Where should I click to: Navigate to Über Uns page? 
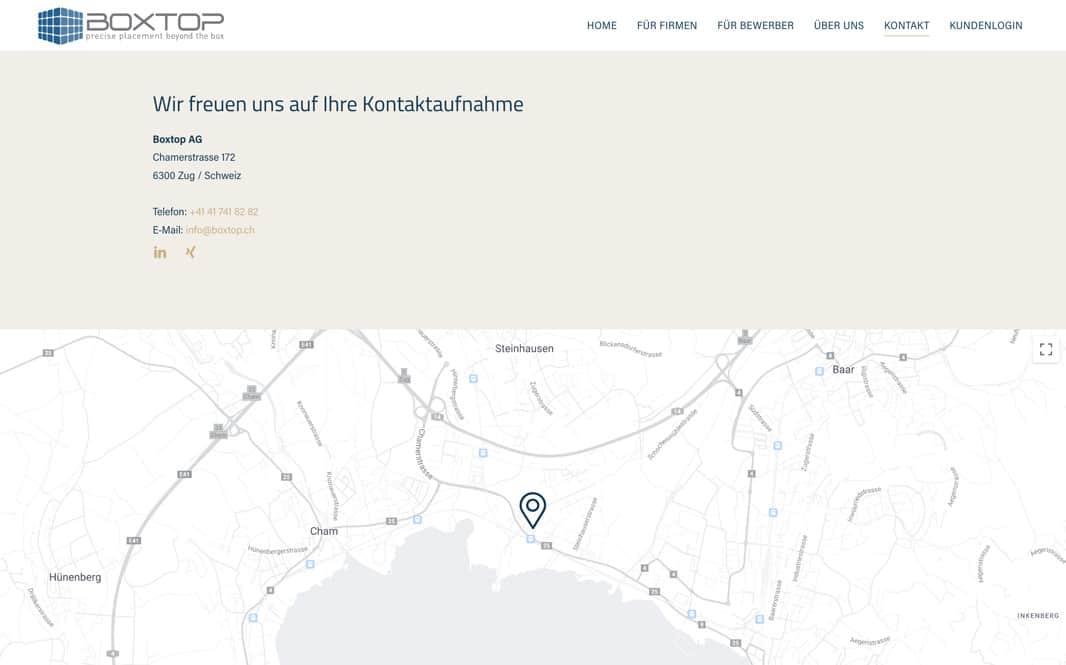pyautogui.click(x=838, y=26)
